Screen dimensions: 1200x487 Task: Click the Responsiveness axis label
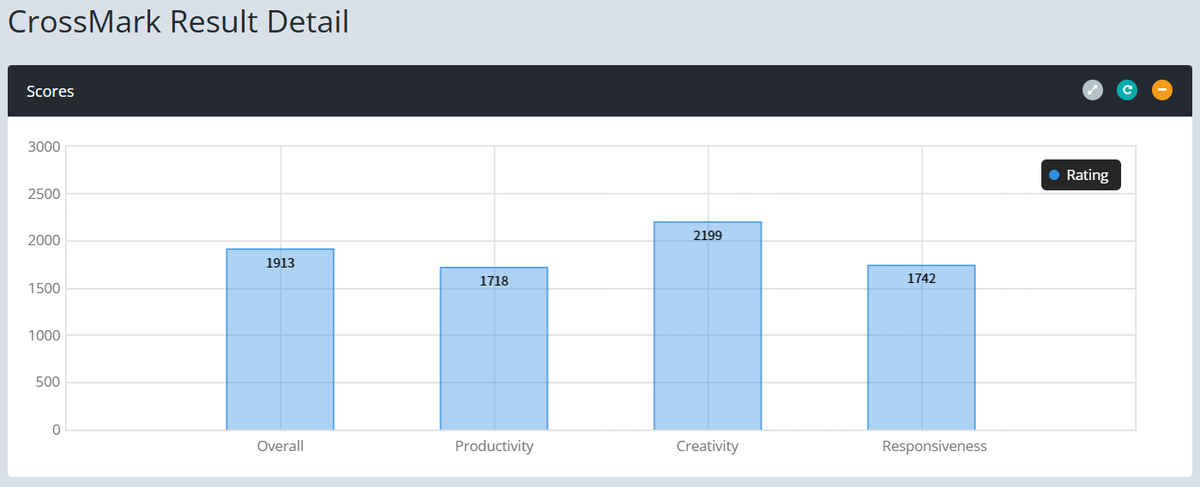pos(934,446)
